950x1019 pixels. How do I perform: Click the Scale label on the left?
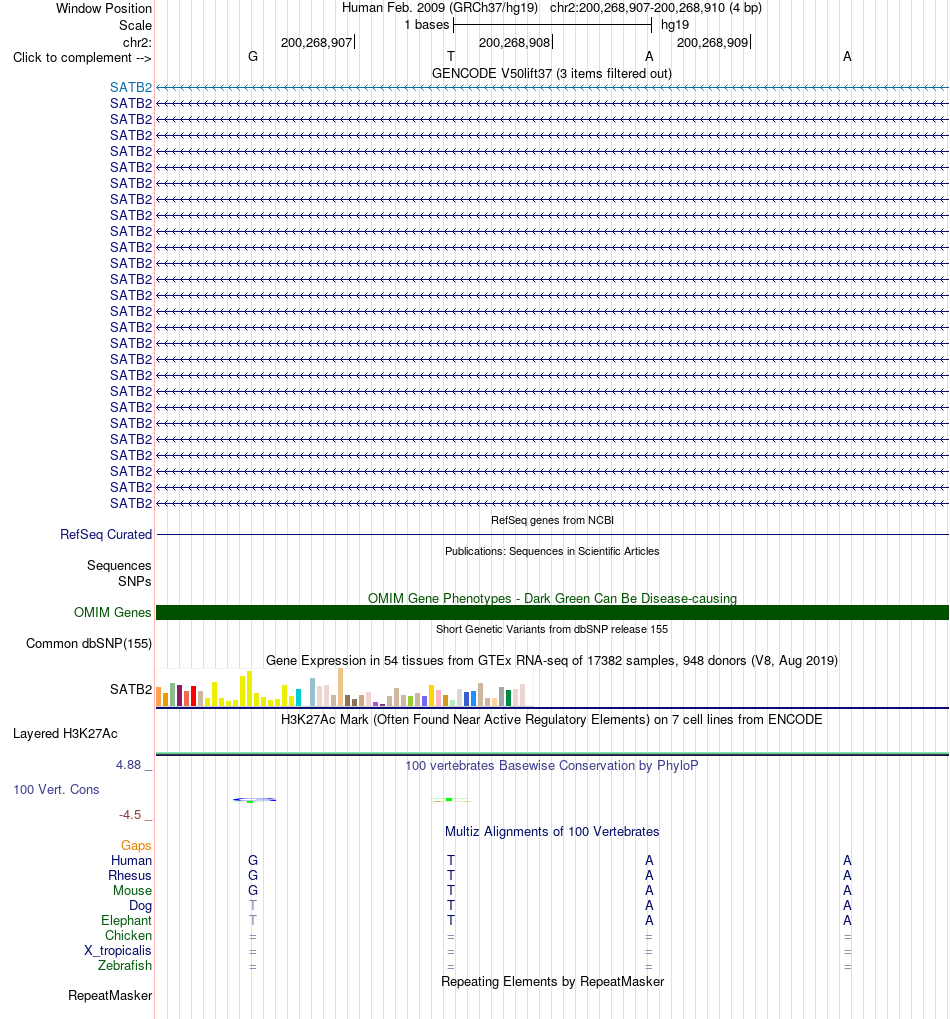(x=135, y=25)
